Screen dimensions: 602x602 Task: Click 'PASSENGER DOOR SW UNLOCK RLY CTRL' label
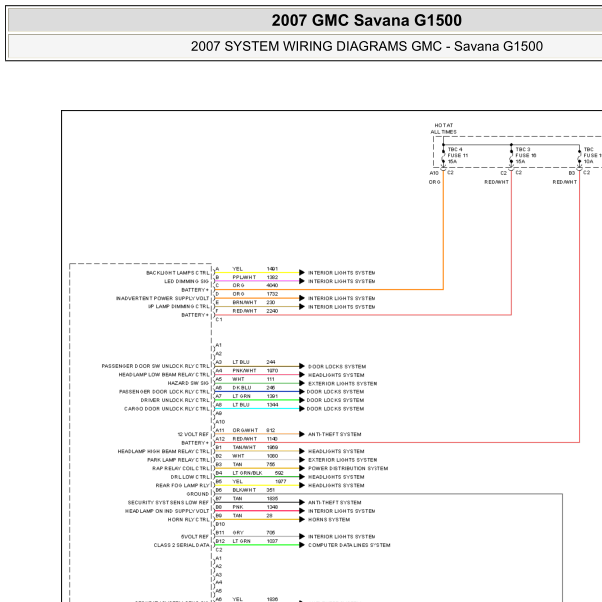155,366
